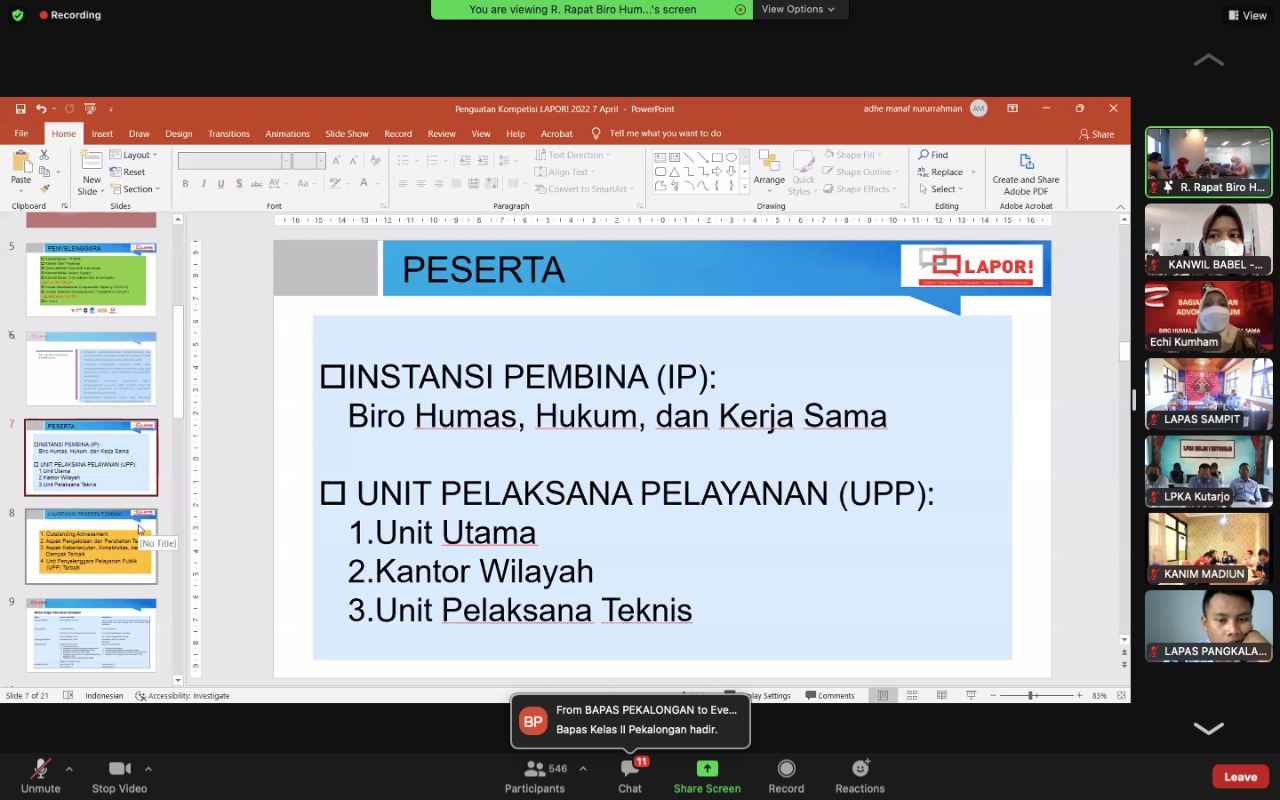The image size is (1280, 800).
Task: Open audio options arrow beside Unmute
Action: click(x=69, y=769)
